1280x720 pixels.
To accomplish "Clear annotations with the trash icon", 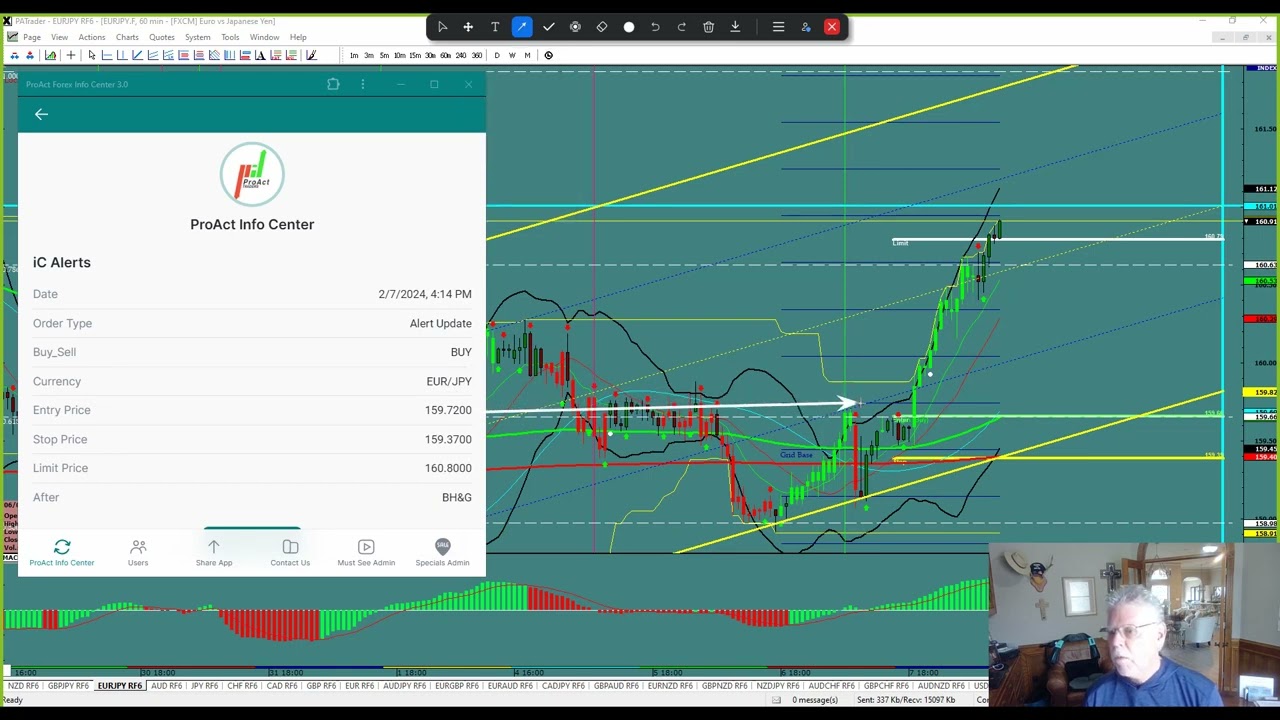I will click(708, 27).
